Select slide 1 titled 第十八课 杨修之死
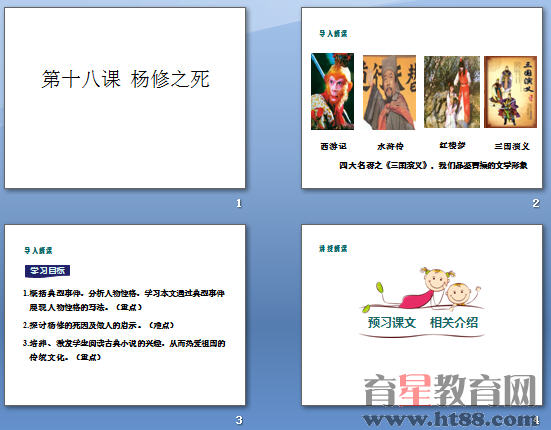Screen dimensions: 551x430 click(125, 98)
